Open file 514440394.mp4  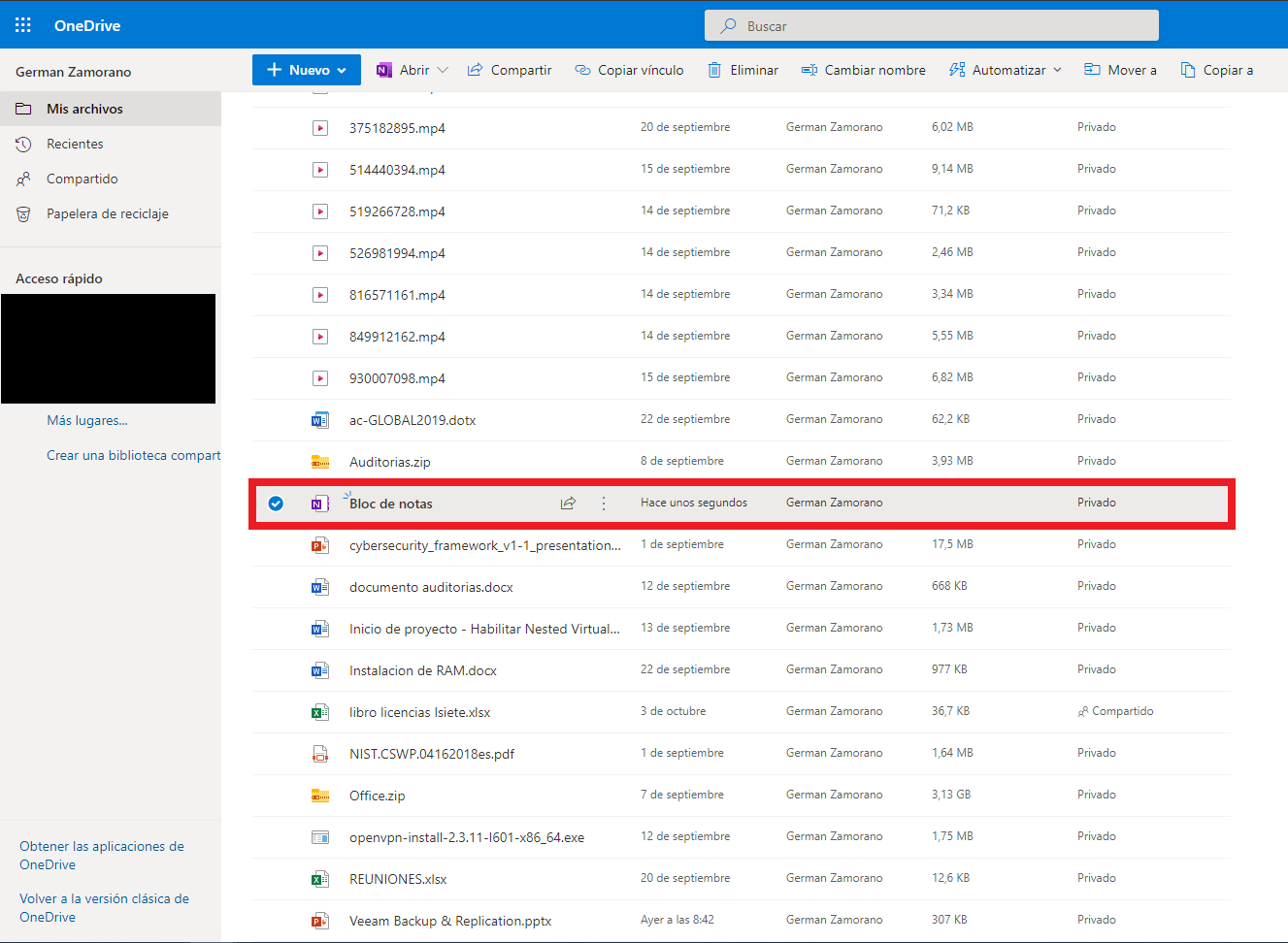[x=397, y=170]
